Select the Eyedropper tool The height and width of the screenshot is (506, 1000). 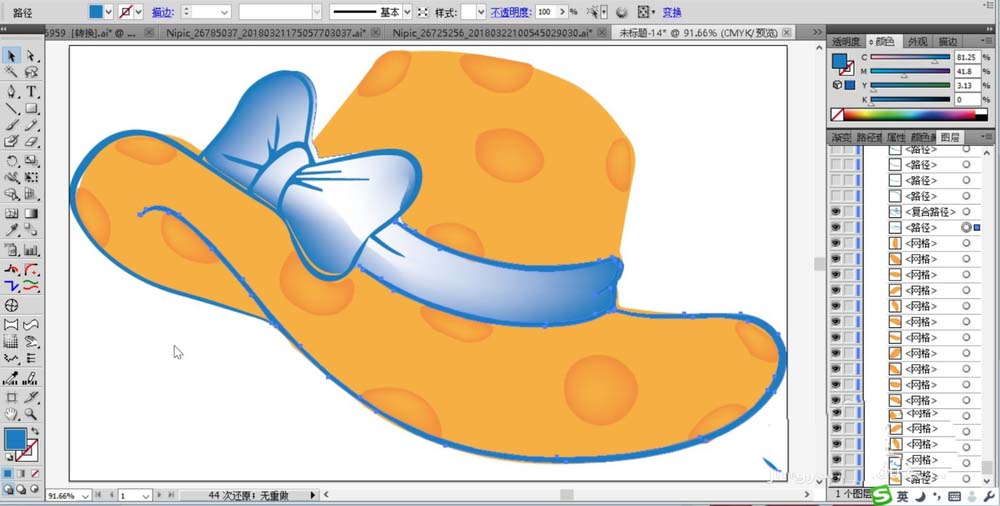pyautogui.click(x=11, y=230)
